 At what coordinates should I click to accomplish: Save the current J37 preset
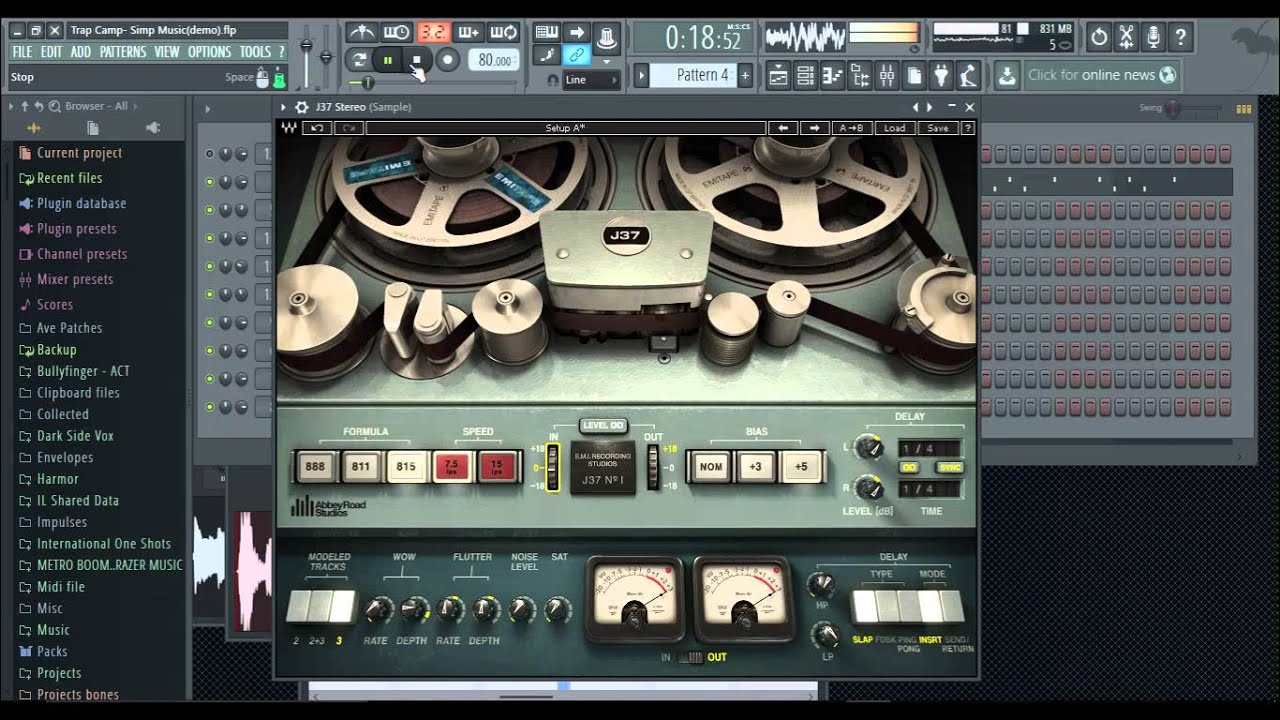click(x=937, y=128)
